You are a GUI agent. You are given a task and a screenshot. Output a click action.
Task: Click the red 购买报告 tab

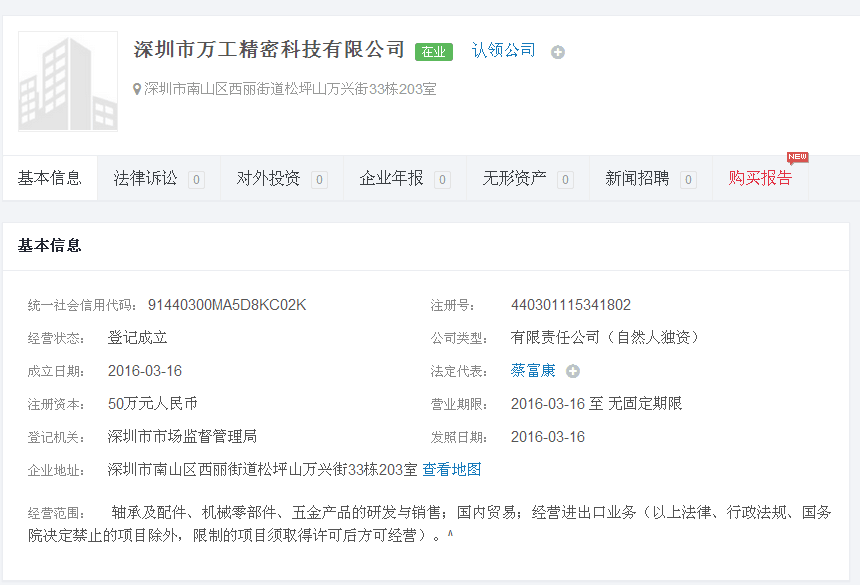[x=760, y=179]
